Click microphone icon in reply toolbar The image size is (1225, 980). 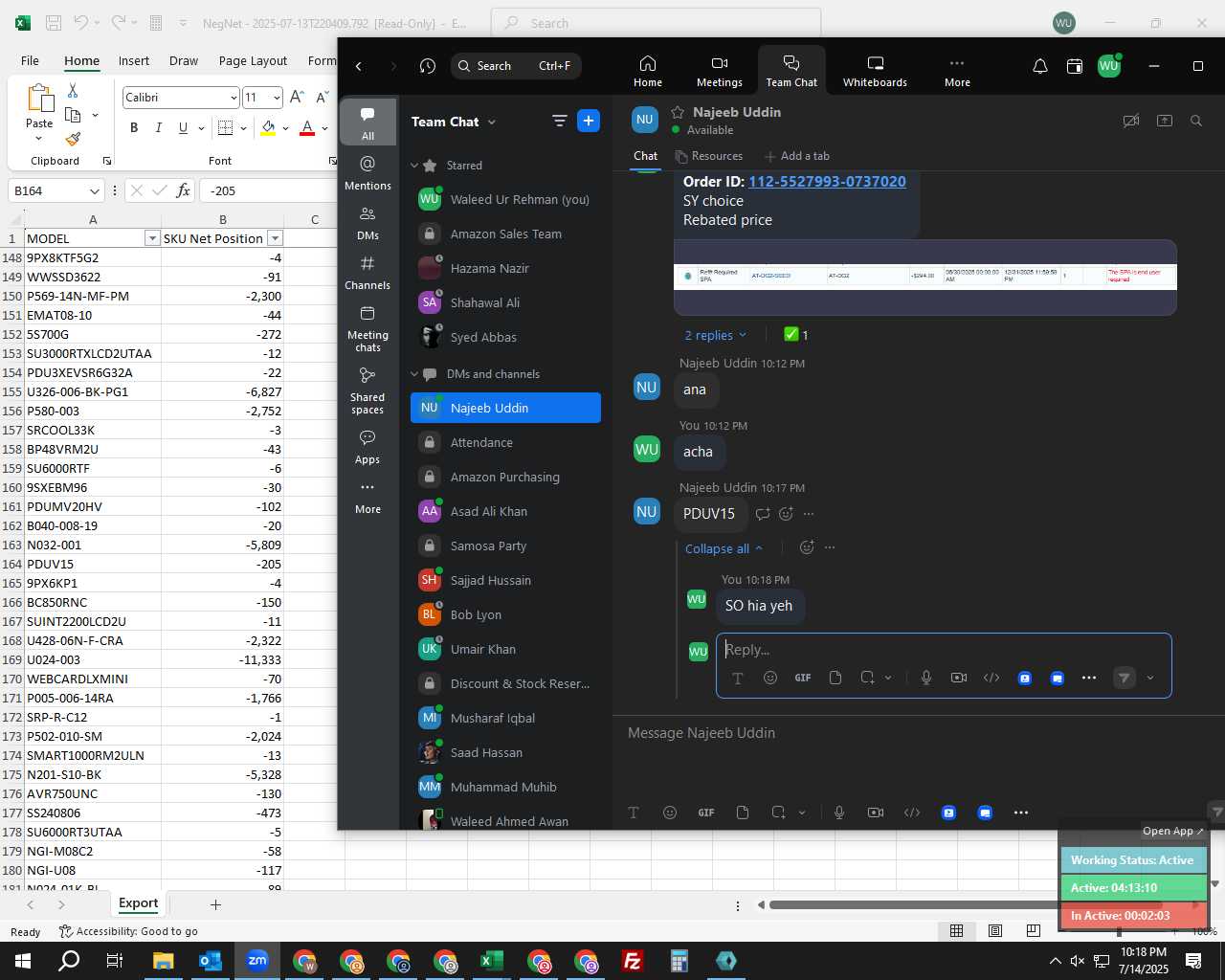pyautogui.click(x=926, y=678)
